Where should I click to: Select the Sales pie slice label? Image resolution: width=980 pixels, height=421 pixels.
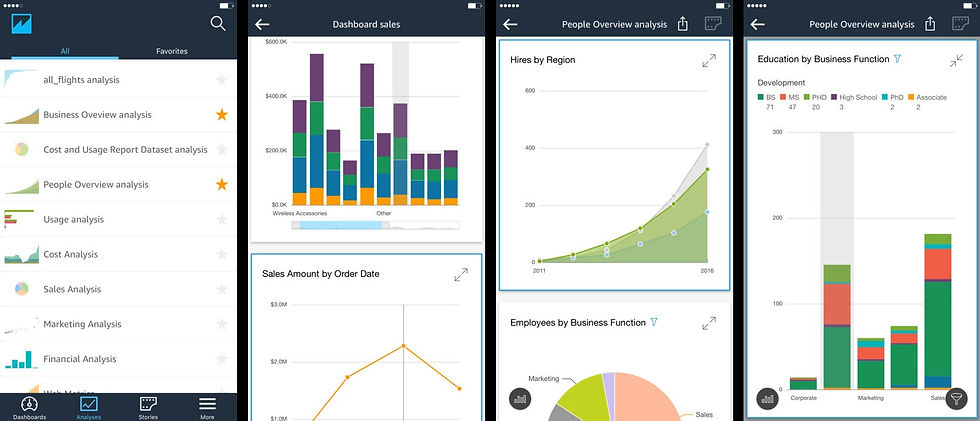704,415
